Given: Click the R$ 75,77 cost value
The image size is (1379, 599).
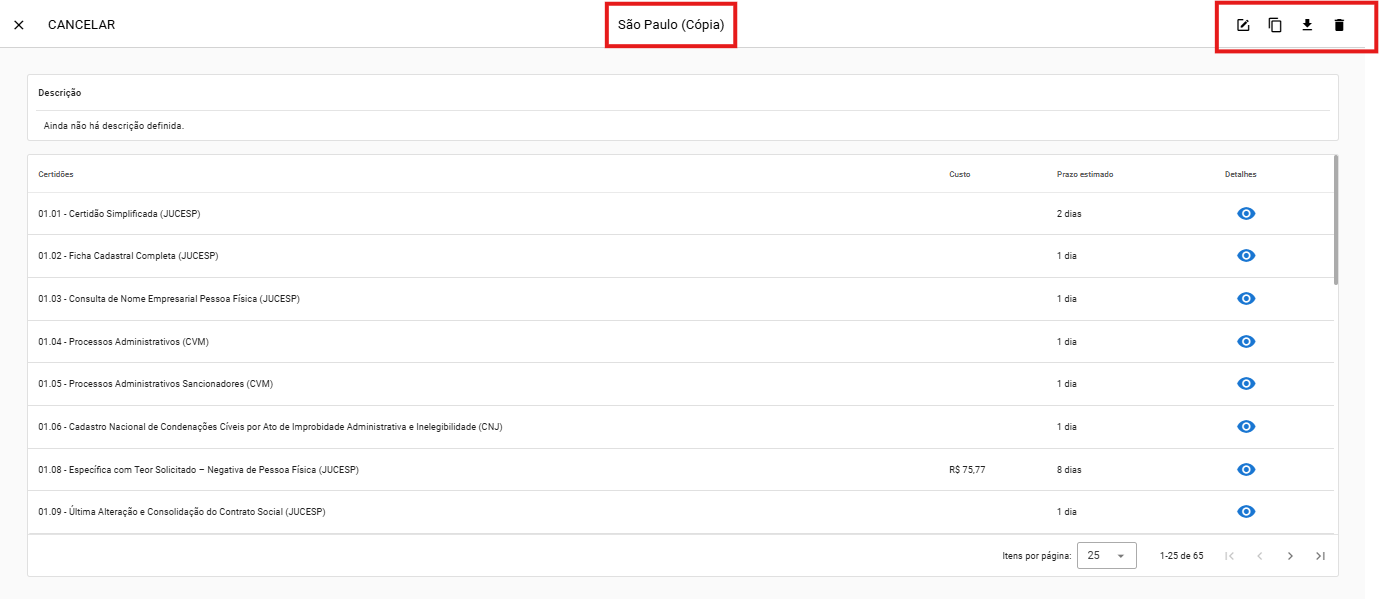Looking at the screenshot, I should [967, 470].
